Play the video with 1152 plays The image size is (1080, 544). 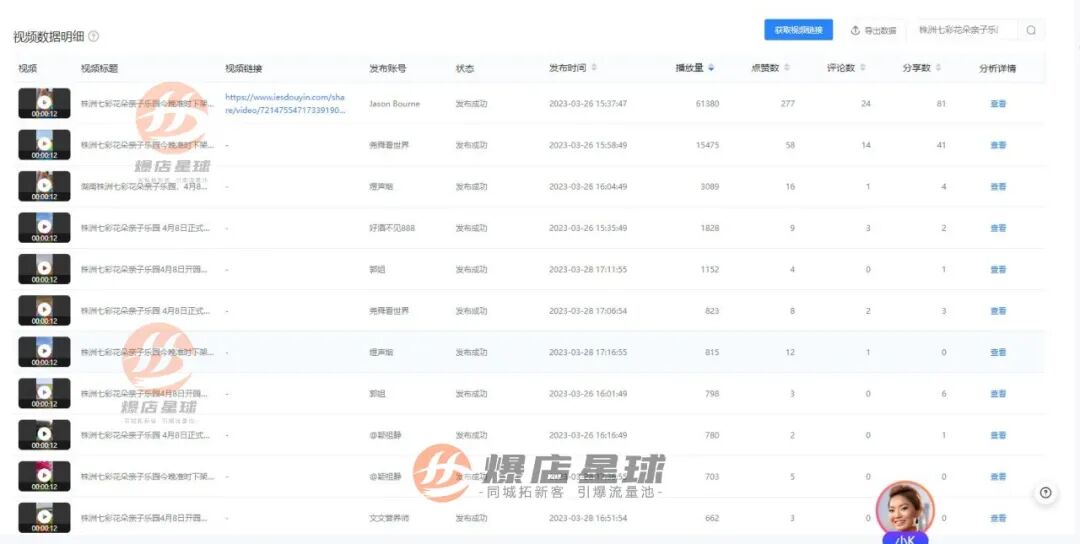[x=44, y=269]
